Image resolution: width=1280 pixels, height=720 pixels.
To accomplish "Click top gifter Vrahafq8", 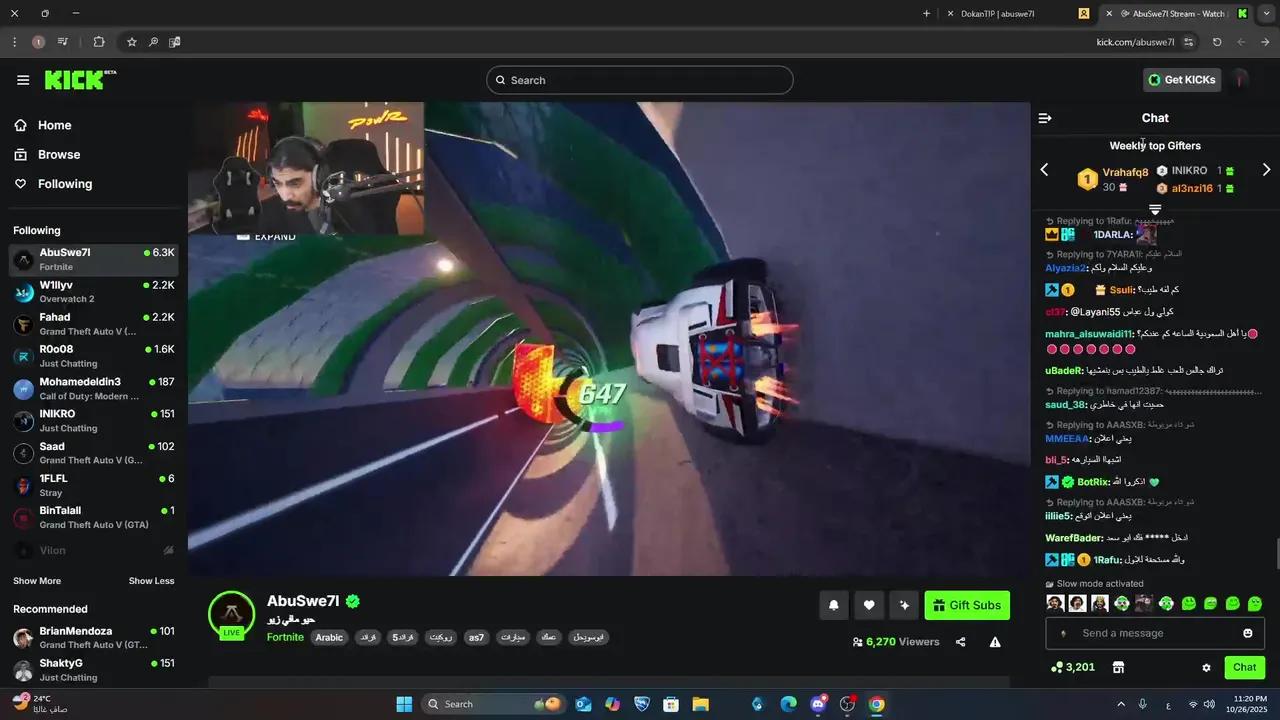I will point(1125,172).
